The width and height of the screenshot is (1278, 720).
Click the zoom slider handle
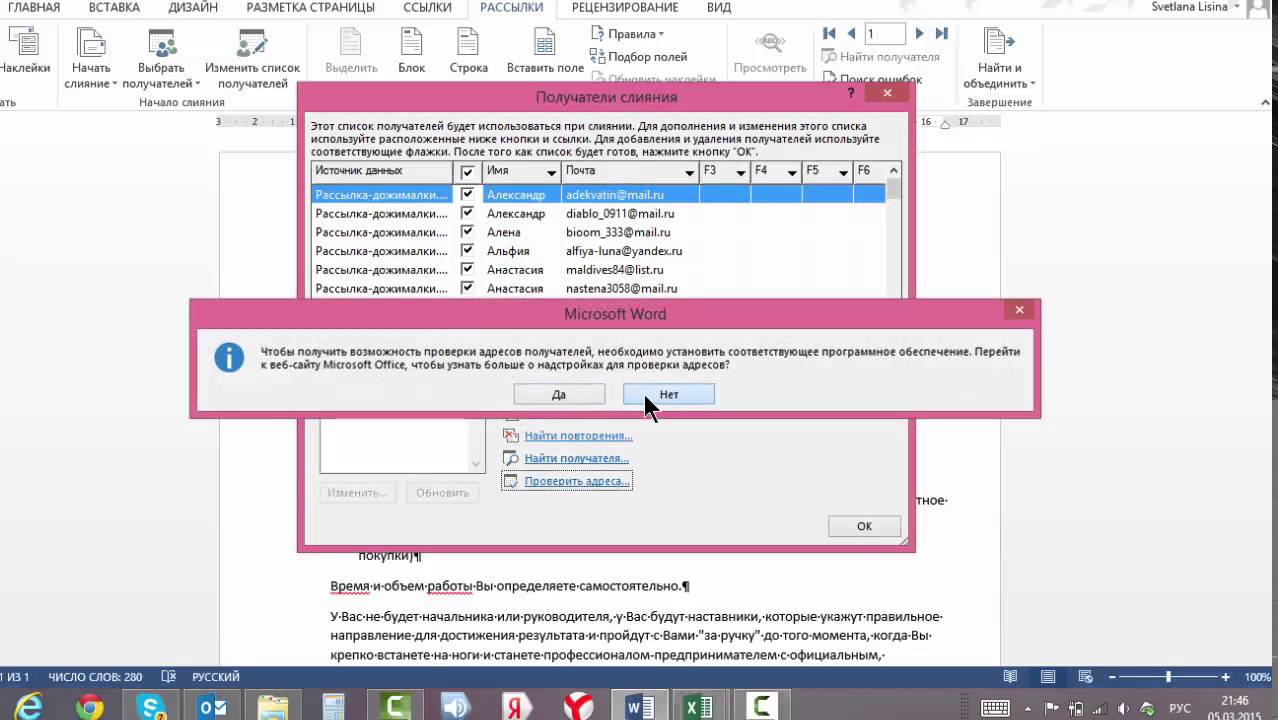(x=1168, y=677)
